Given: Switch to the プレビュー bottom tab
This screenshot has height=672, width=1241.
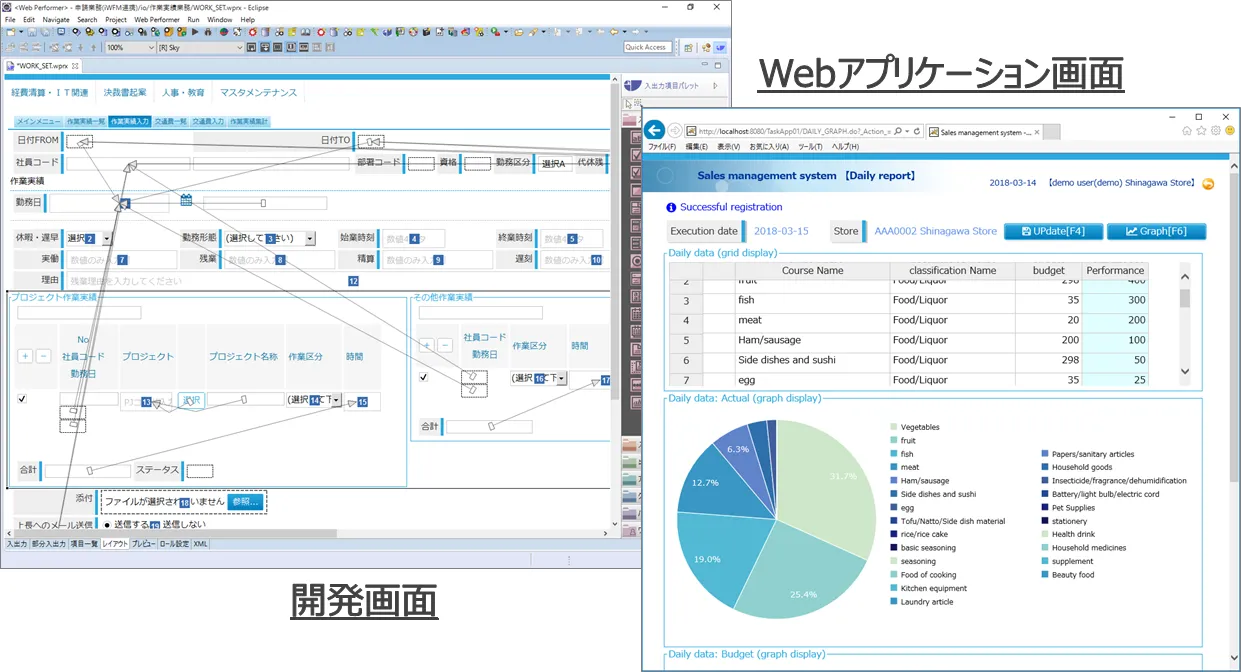Looking at the screenshot, I should click(x=143, y=544).
